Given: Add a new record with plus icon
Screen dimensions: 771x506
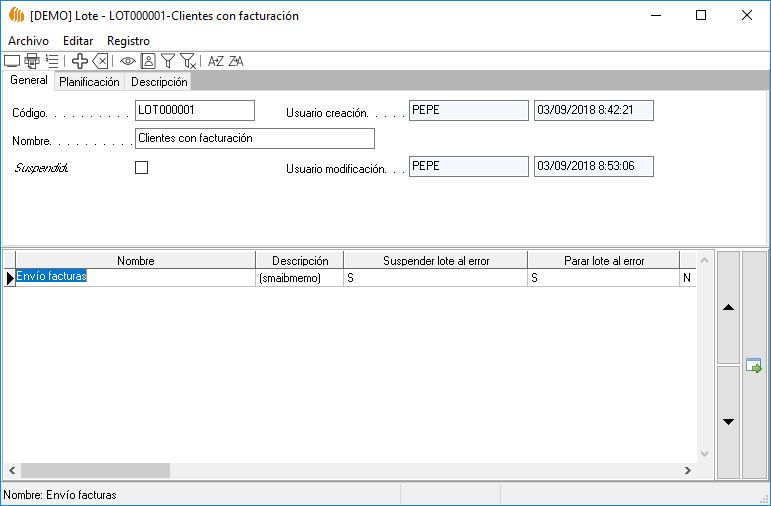Looking at the screenshot, I should coord(80,61).
